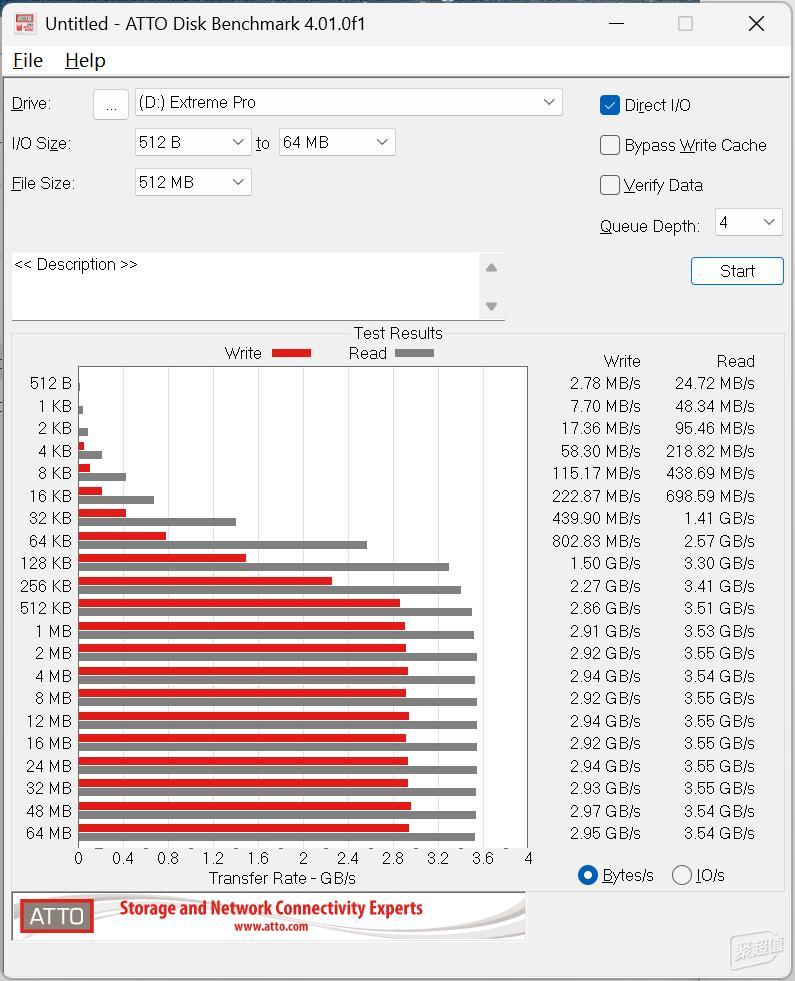Click the Test Results heading
795x981 pixels.
tap(398, 333)
